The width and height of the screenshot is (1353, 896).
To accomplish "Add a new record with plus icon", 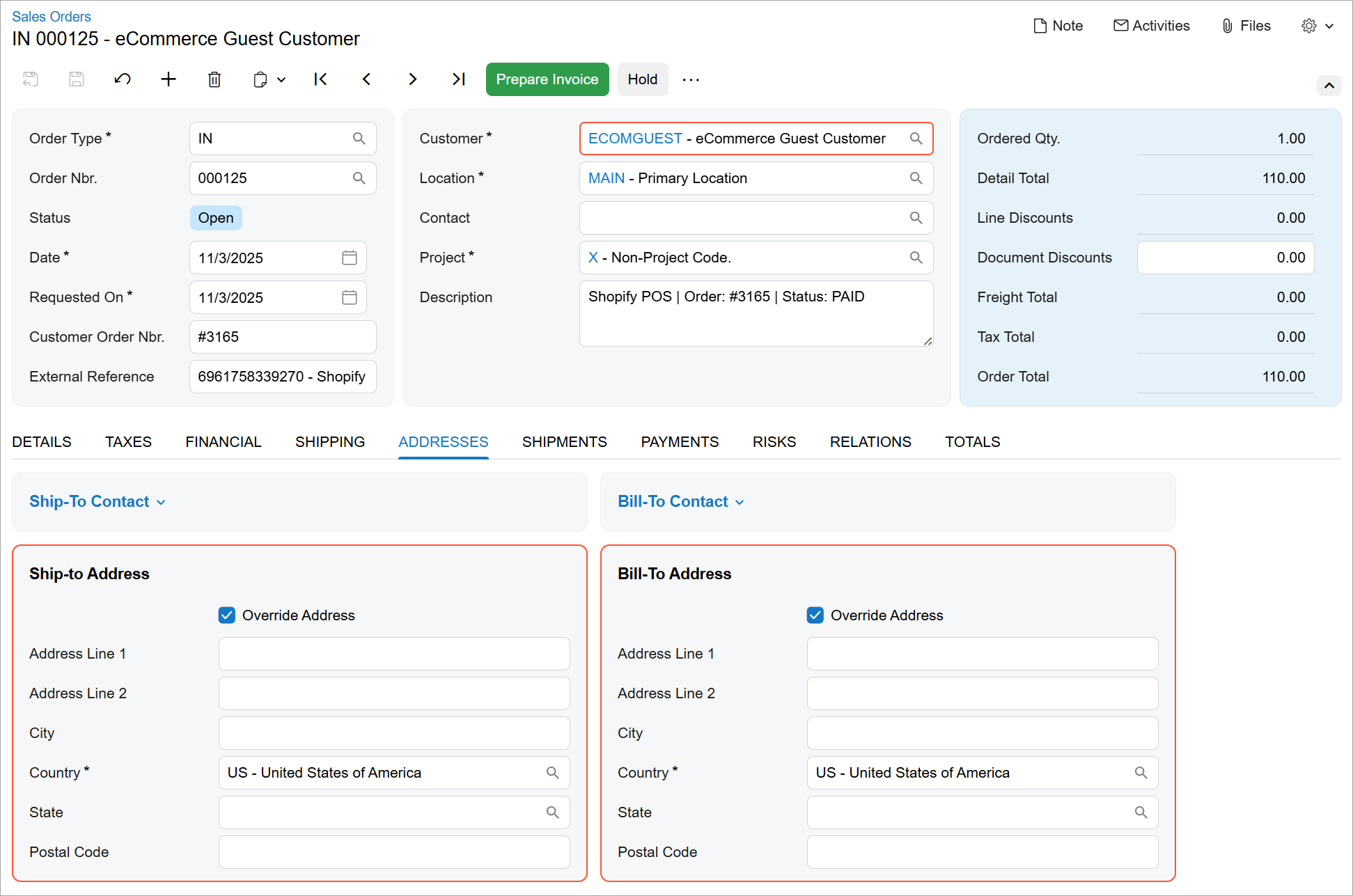I will (169, 79).
